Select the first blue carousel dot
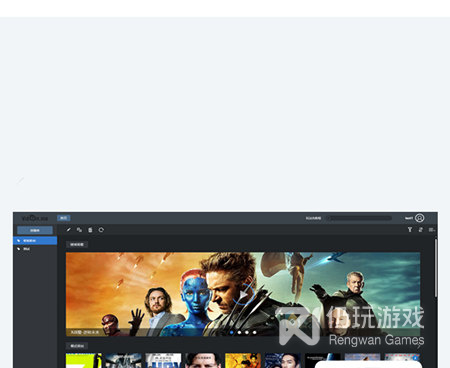This screenshot has height=368, width=450. (x=232, y=332)
